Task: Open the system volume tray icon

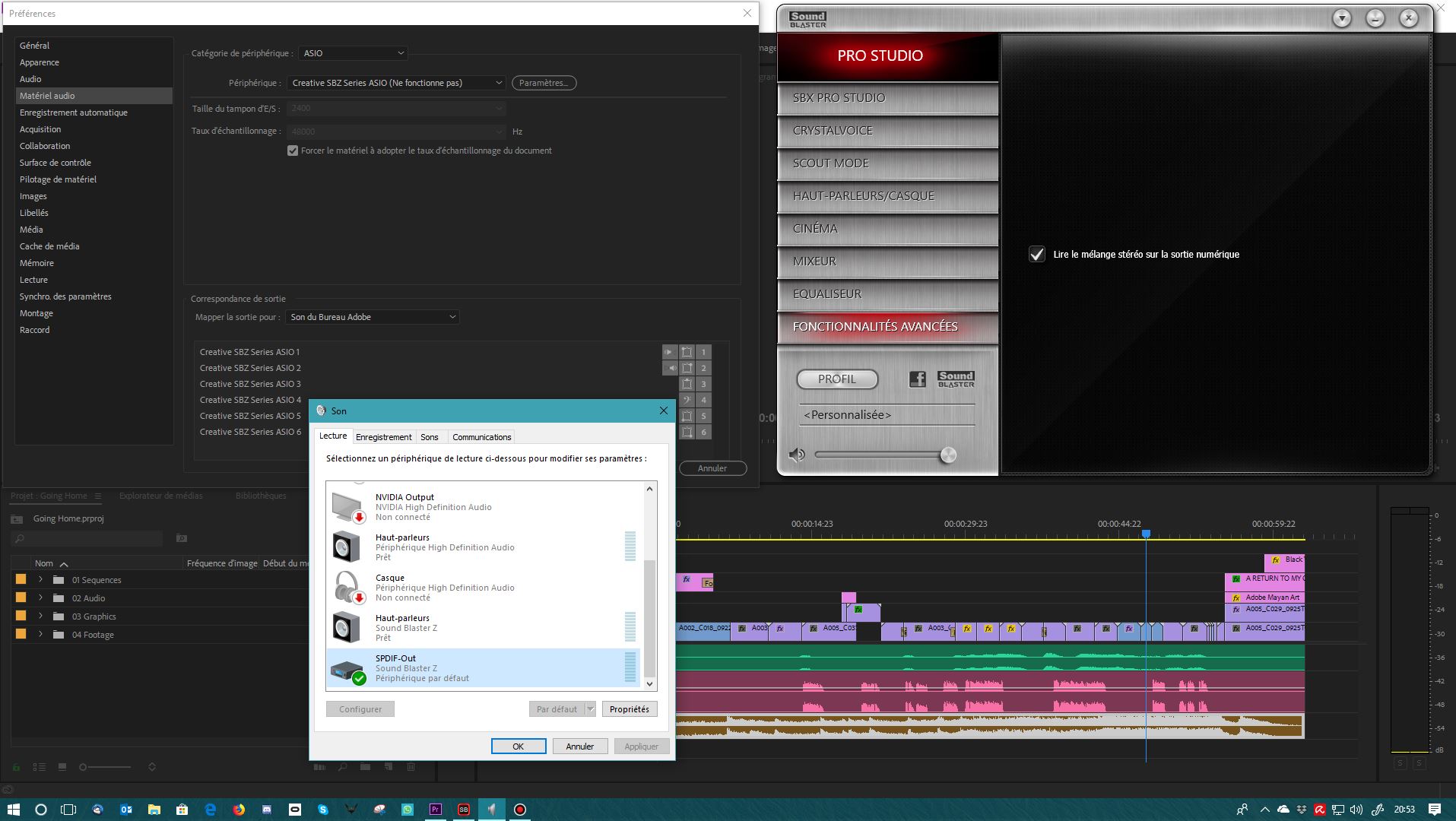Action: (x=1357, y=810)
